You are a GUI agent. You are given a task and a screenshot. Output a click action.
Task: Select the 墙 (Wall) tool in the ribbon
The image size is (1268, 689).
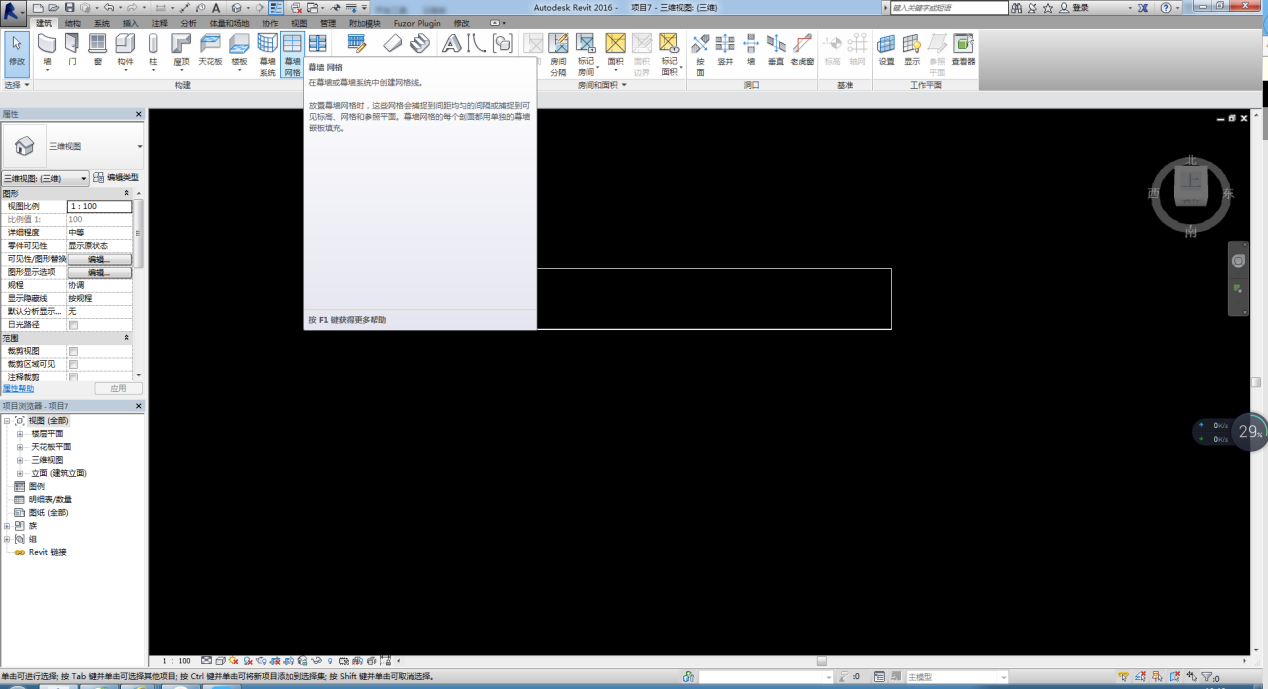point(47,49)
